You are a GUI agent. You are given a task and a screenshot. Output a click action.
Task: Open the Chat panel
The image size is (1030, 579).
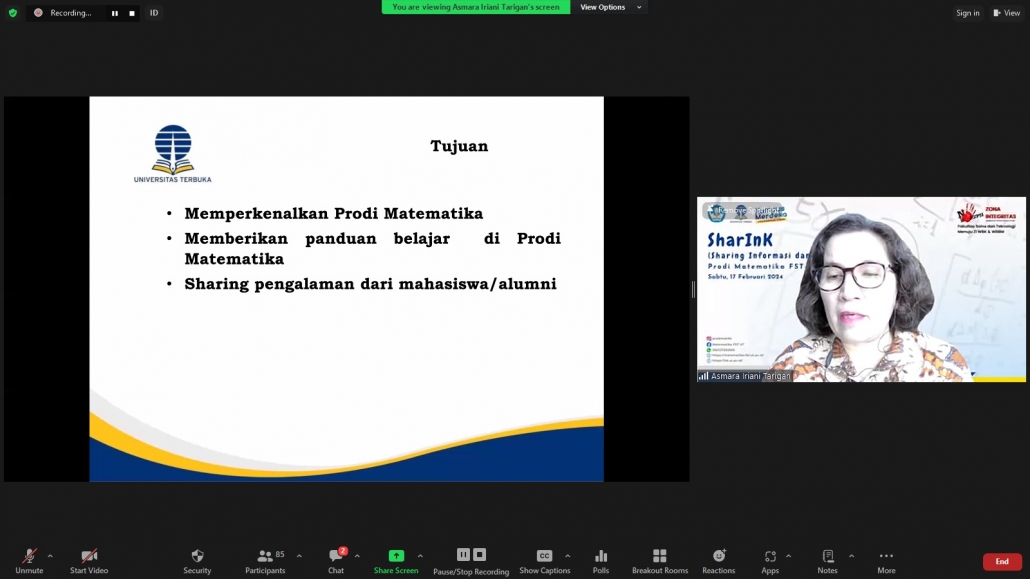pyautogui.click(x=336, y=562)
